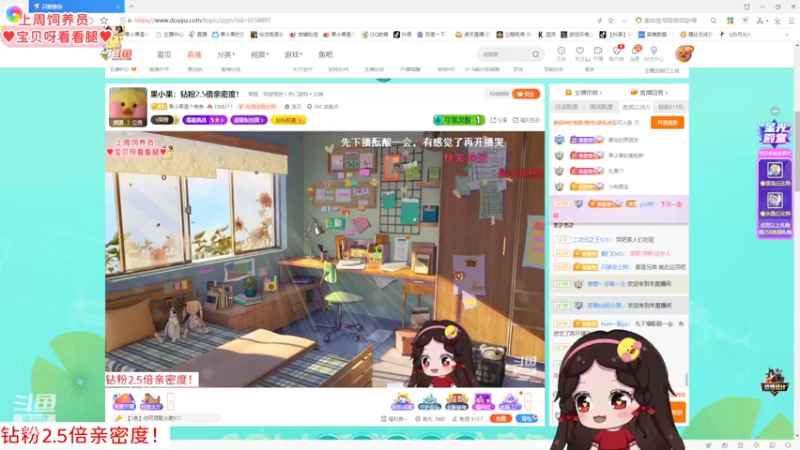Click the 鱼翅 balance indicator

click(x=467, y=419)
